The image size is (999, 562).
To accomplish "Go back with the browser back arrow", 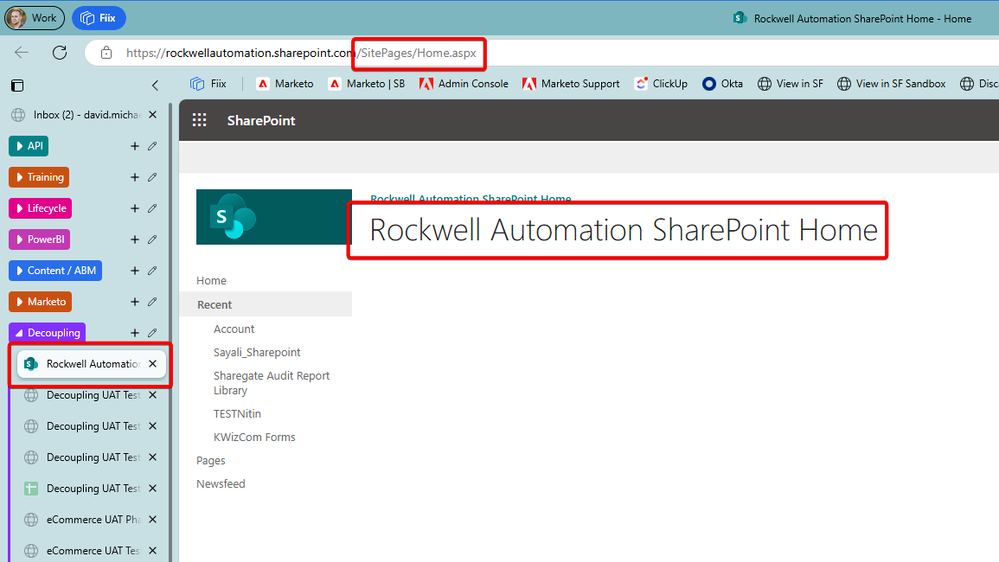I will (22, 53).
